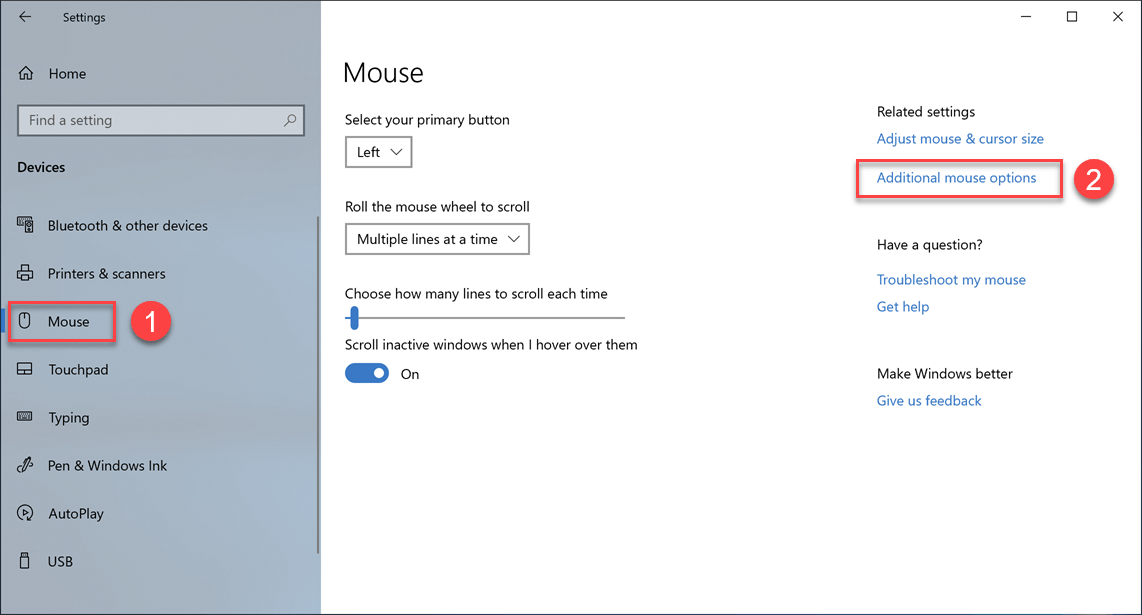Open Pen & Windows Ink settings
The height and width of the screenshot is (615, 1142).
pyautogui.click(x=107, y=466)
